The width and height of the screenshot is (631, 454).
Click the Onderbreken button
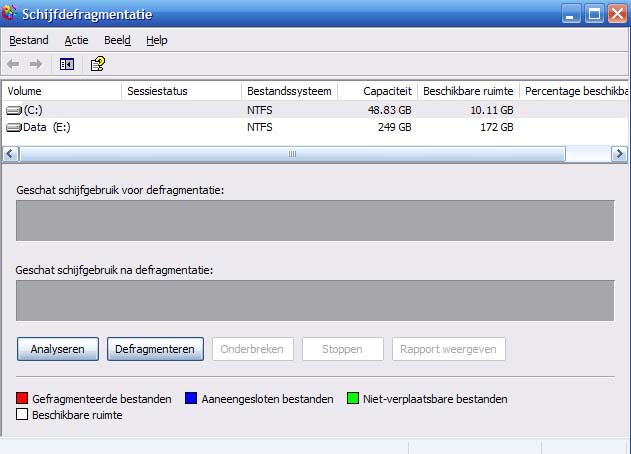(x=253, y=349)
